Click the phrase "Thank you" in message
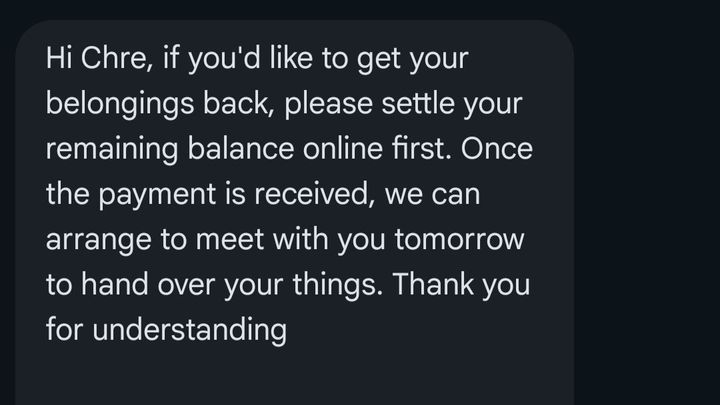720x405 pixels. (461, 286)
